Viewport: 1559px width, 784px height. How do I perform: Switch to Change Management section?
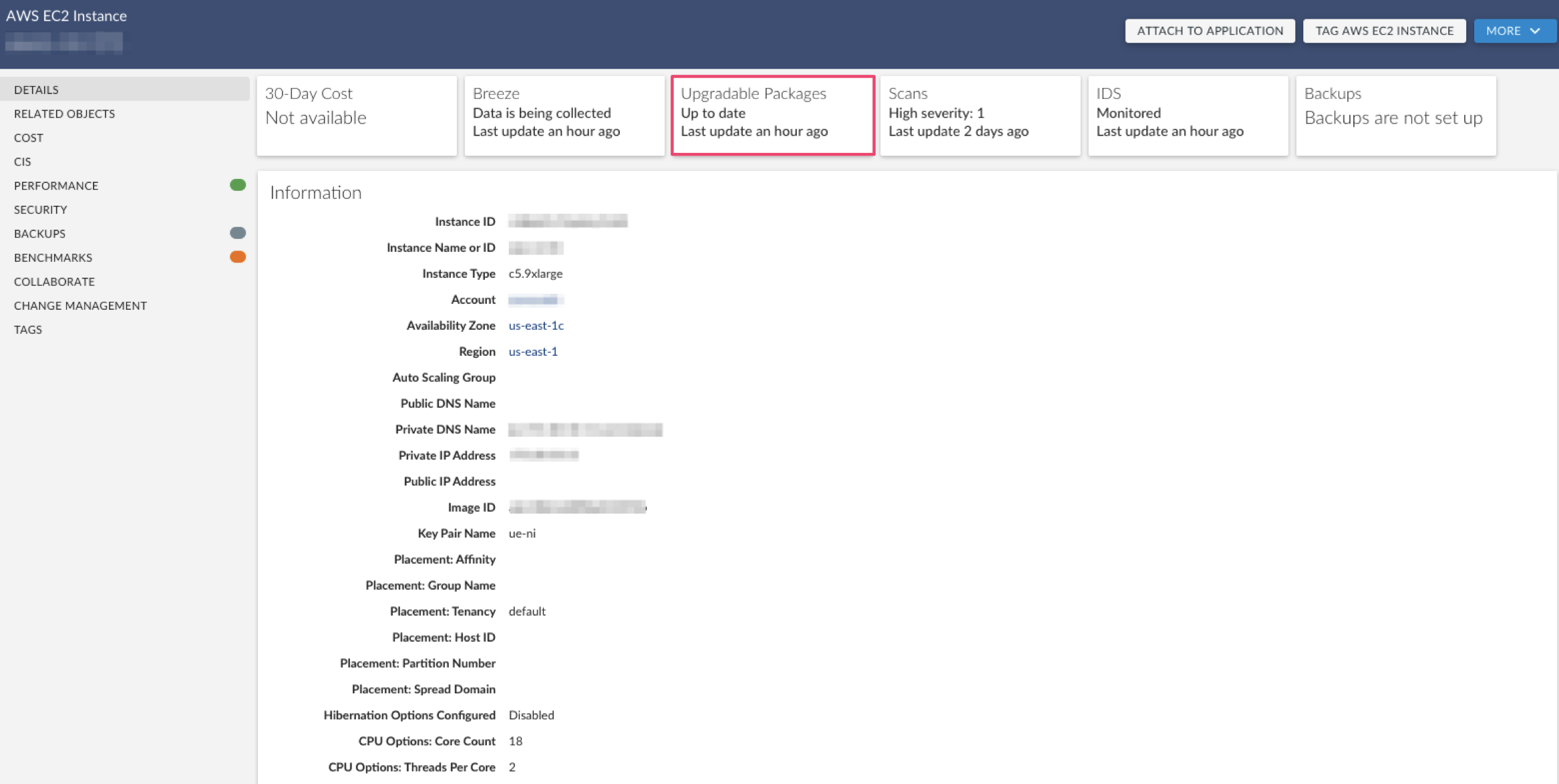click(80, 306)
